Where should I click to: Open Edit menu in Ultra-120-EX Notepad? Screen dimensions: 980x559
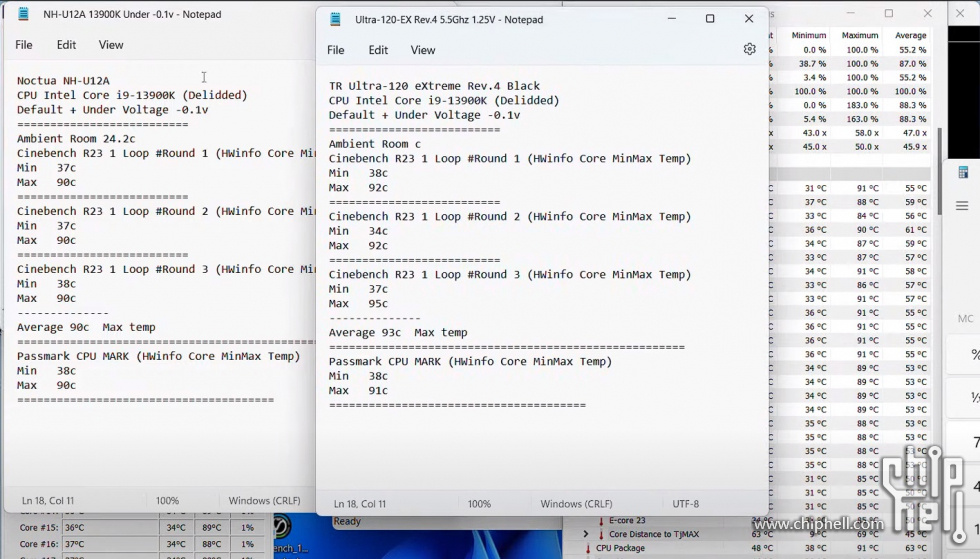coord(378,50)
